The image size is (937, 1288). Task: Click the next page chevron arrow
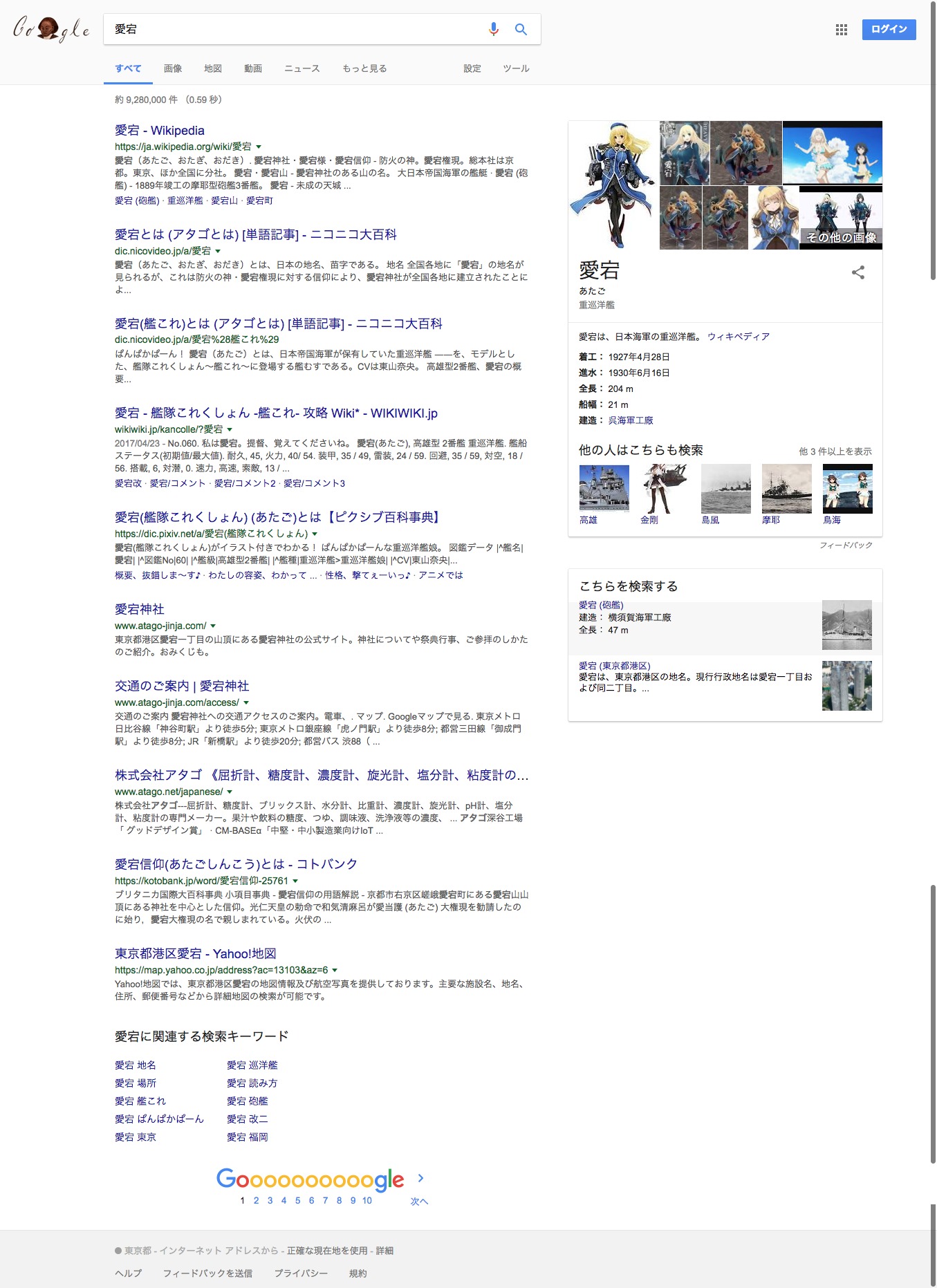click(x=420, y=1178)
